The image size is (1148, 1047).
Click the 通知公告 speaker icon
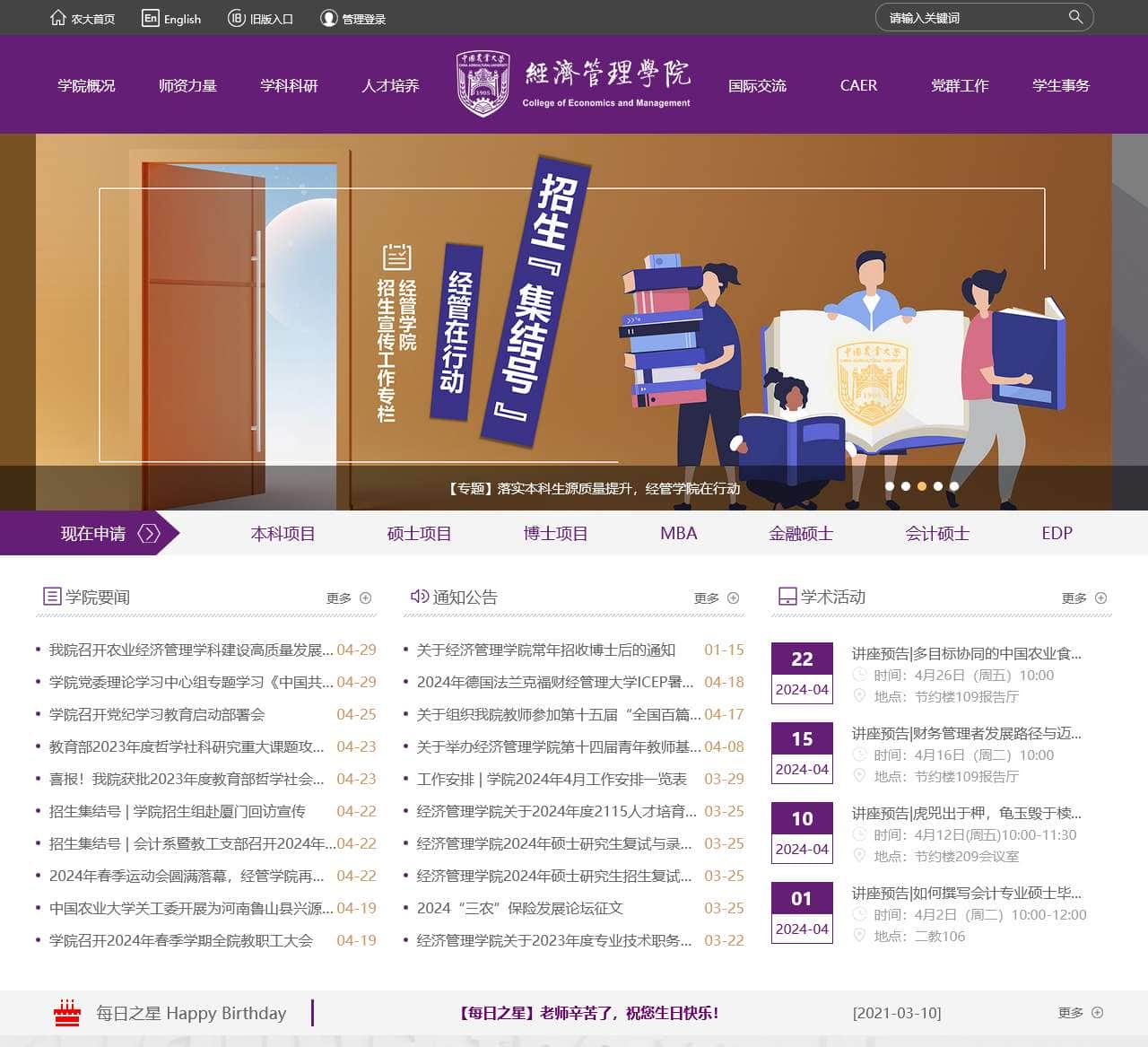point(419,597)
